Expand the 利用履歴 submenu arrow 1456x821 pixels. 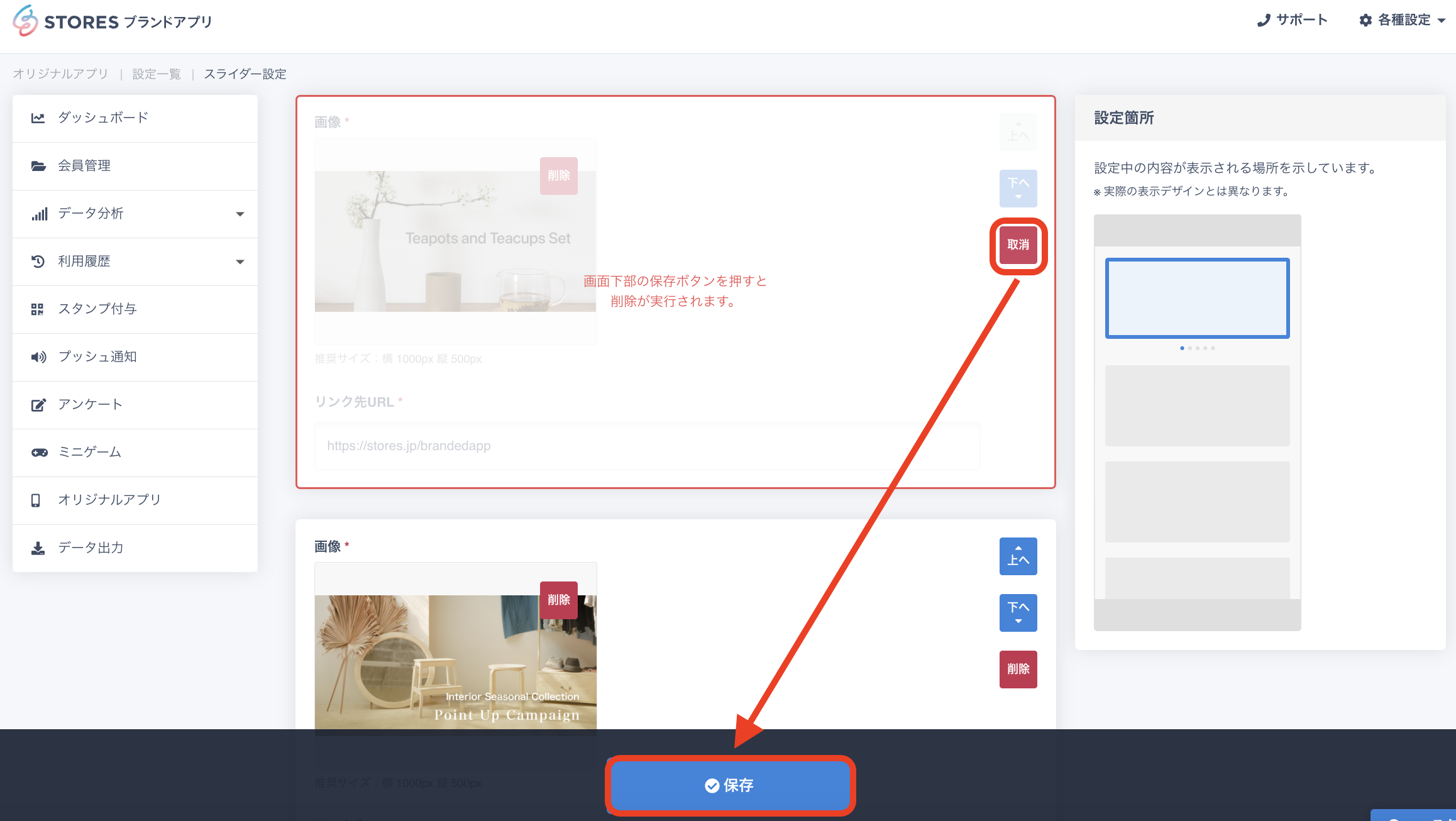(240, 262)
